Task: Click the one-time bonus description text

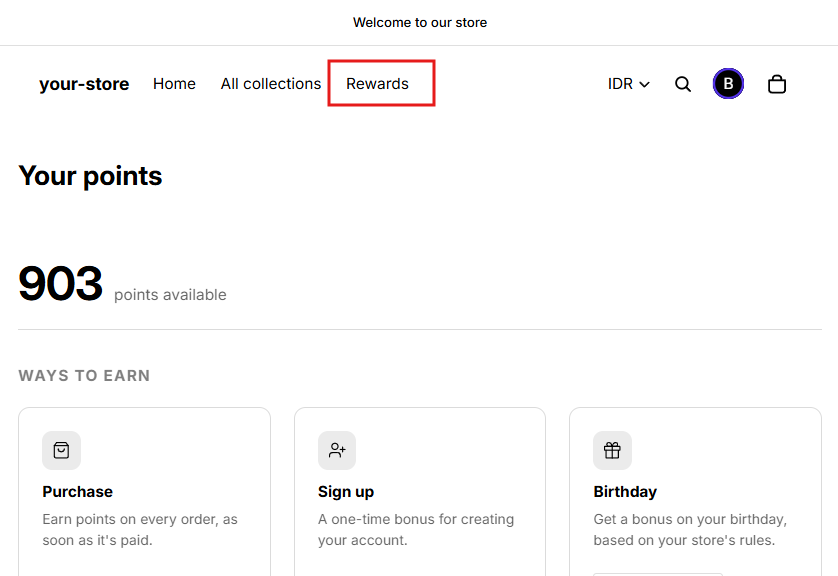Action: point(416,530)
